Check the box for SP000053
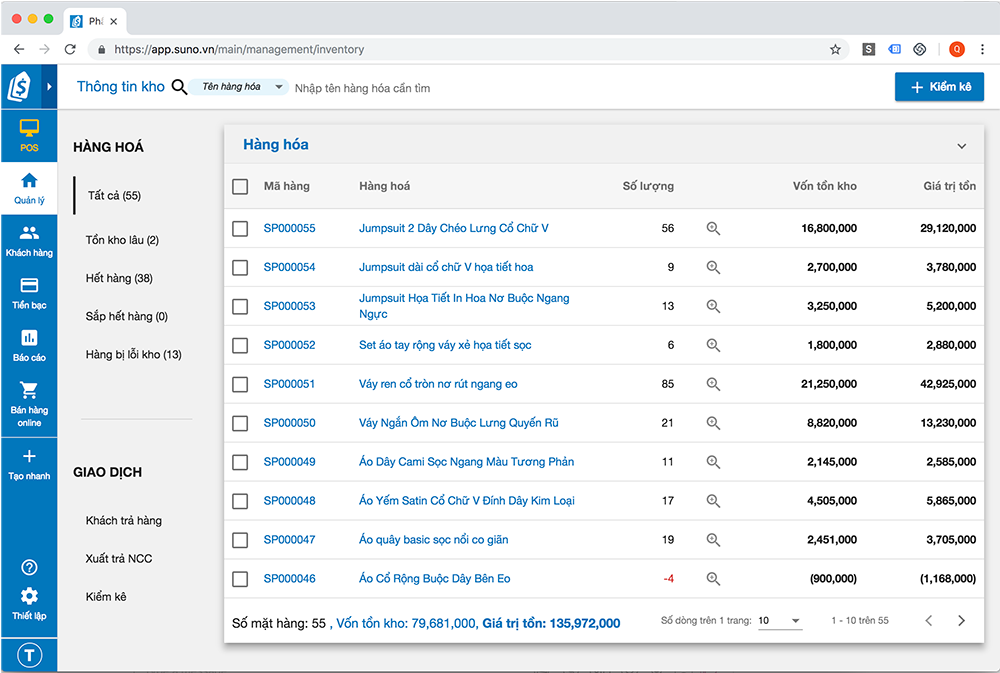Screen dimensions: 1000x673 coord(240,306)
